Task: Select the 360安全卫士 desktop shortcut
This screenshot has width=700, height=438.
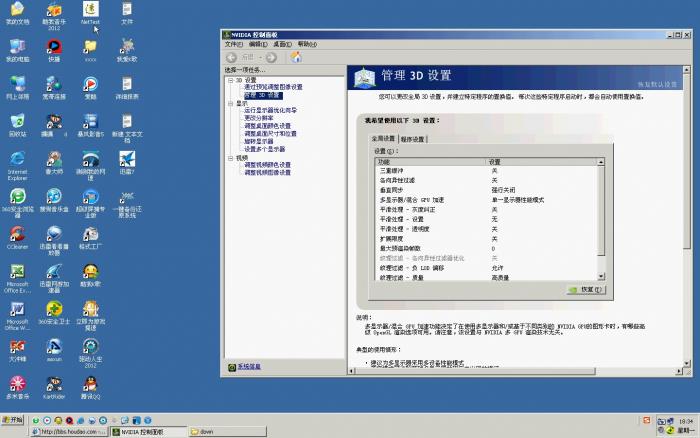Action: (x=54, y=313)
